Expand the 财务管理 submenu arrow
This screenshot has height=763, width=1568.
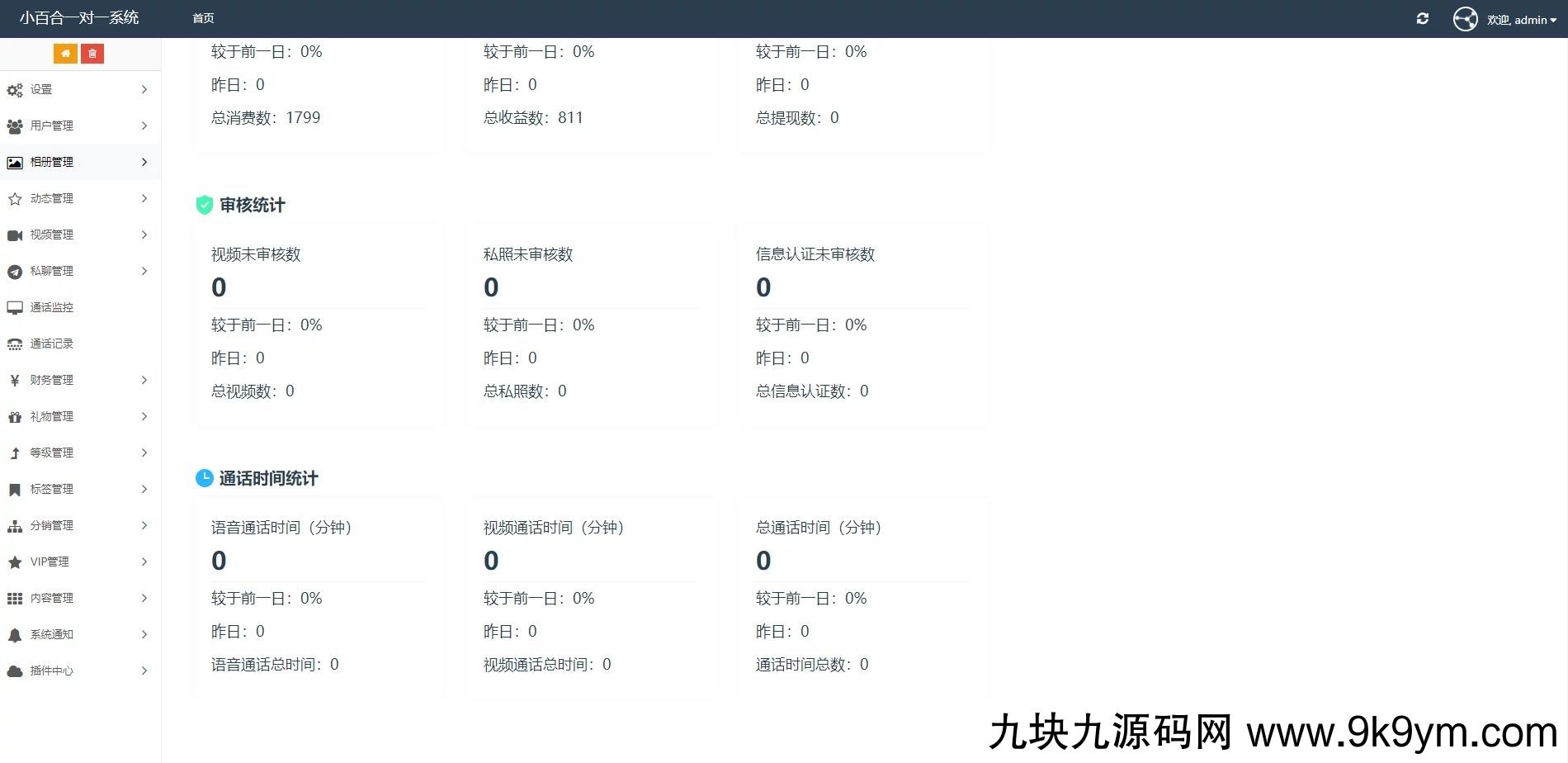[x=144, y=380]
